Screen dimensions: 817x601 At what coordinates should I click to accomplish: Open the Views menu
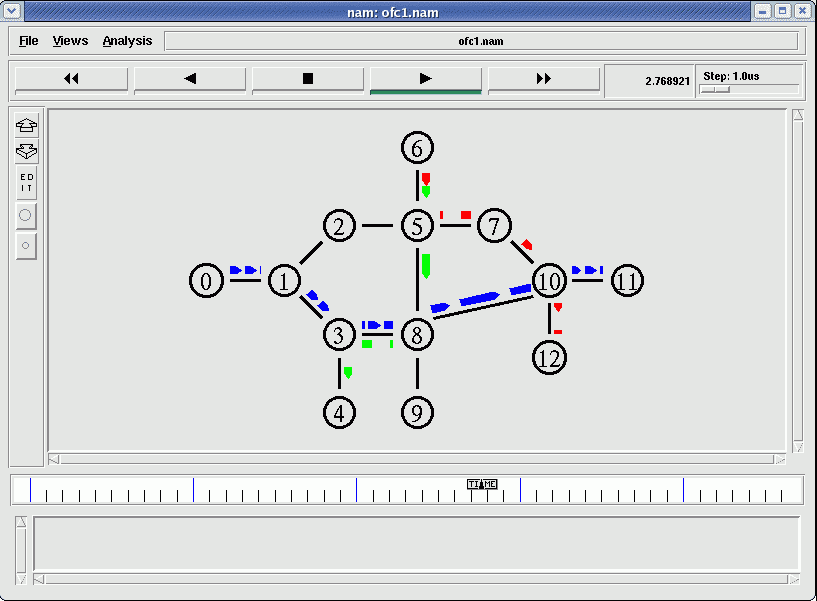point(70,41)
